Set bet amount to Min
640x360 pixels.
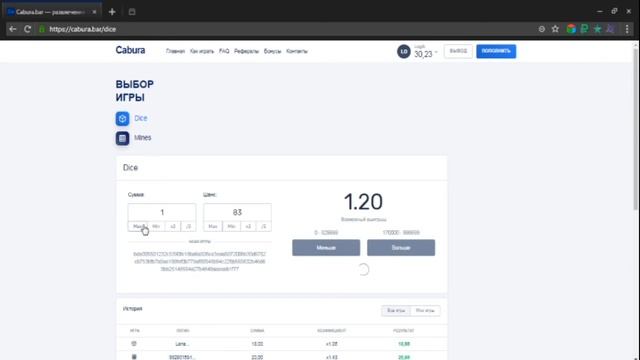[x=156, y=227]
